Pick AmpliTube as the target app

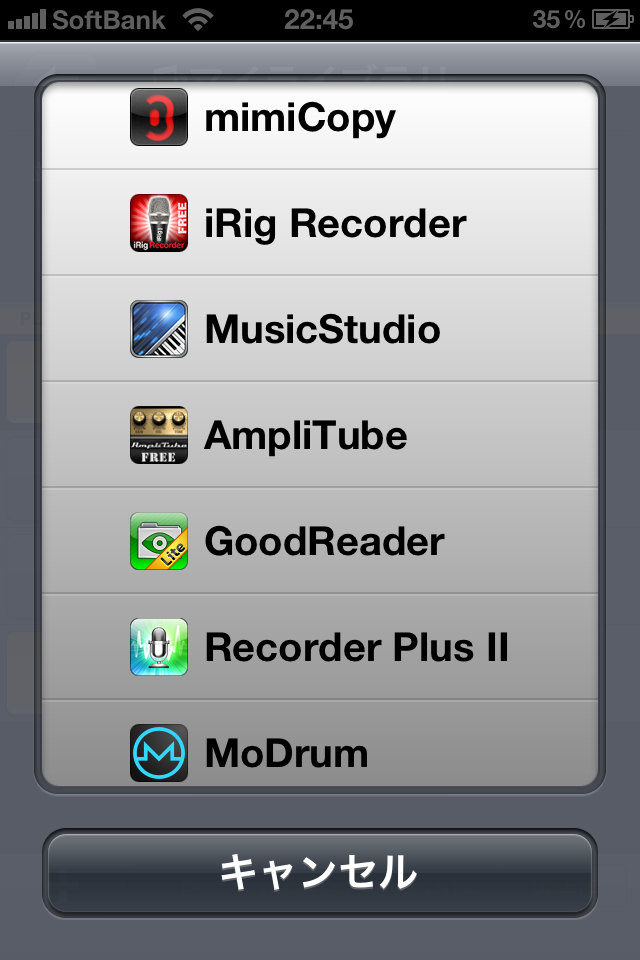320,435
